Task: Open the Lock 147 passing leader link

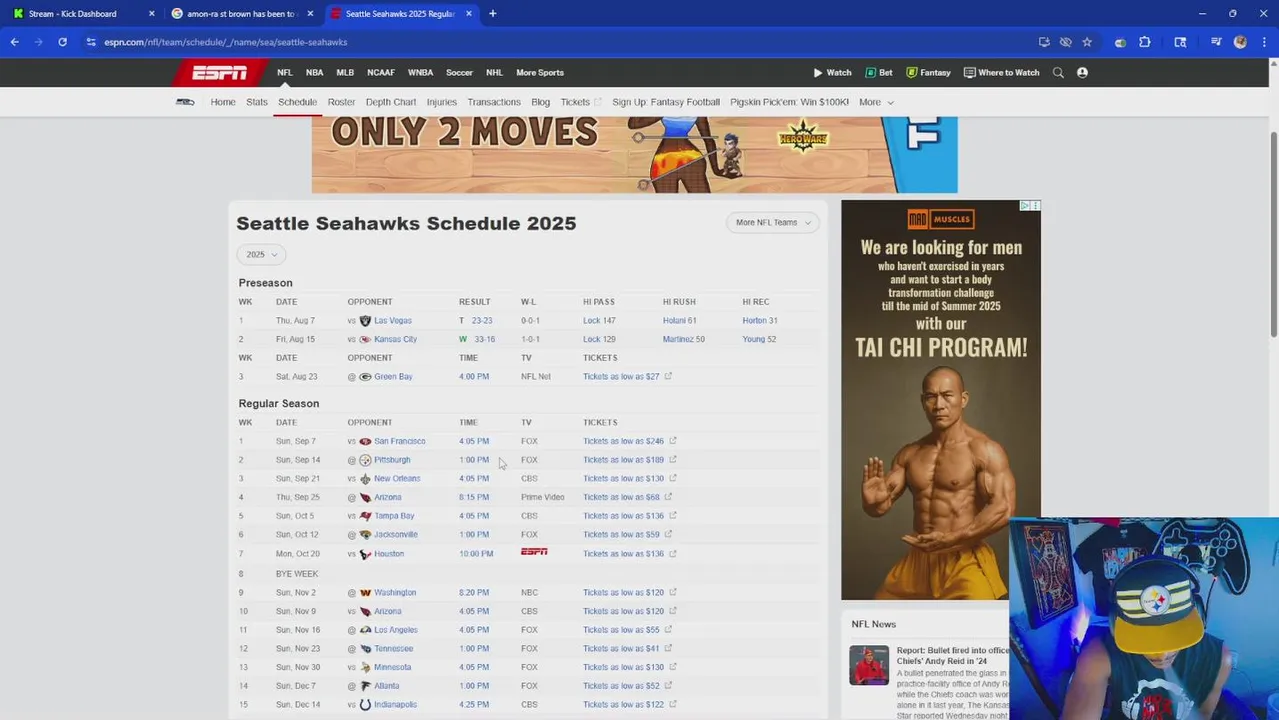Action: 599,321
